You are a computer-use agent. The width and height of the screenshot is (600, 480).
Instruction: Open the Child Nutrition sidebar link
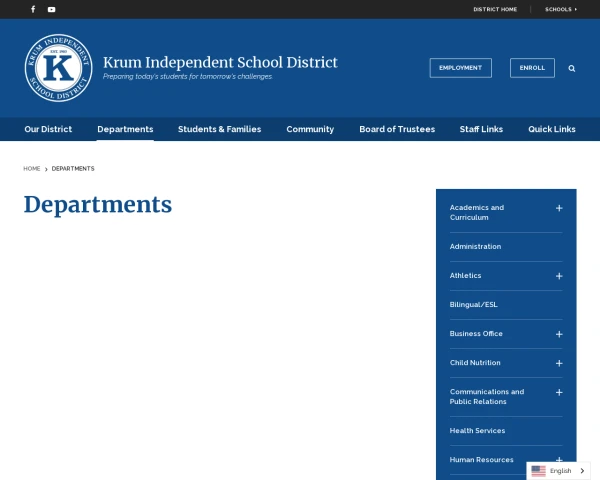tap(475, 363)
